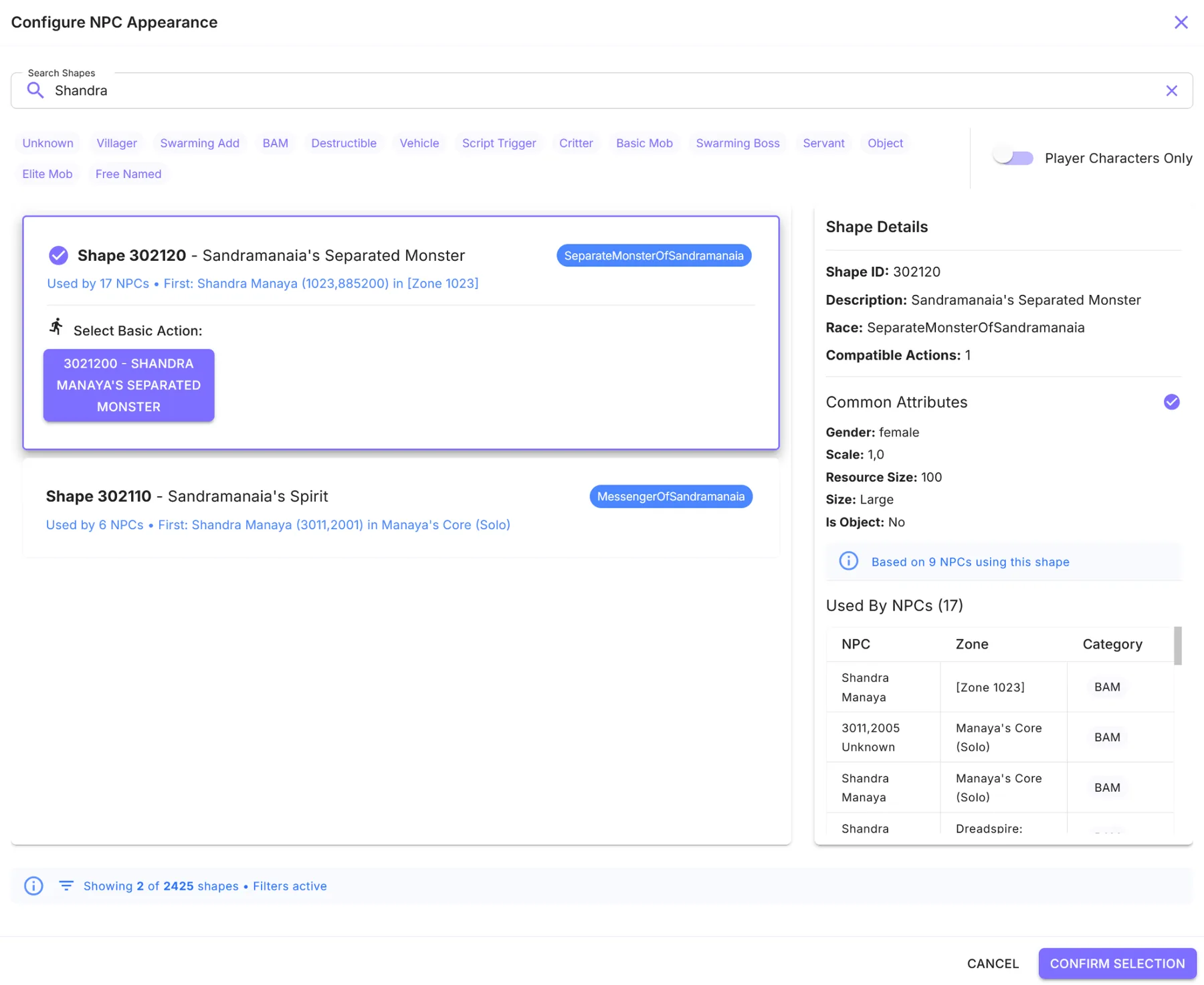Click the checkmark icon on Shape 302120
Viewport: 1204px width, 985px height.
[58, 255]
